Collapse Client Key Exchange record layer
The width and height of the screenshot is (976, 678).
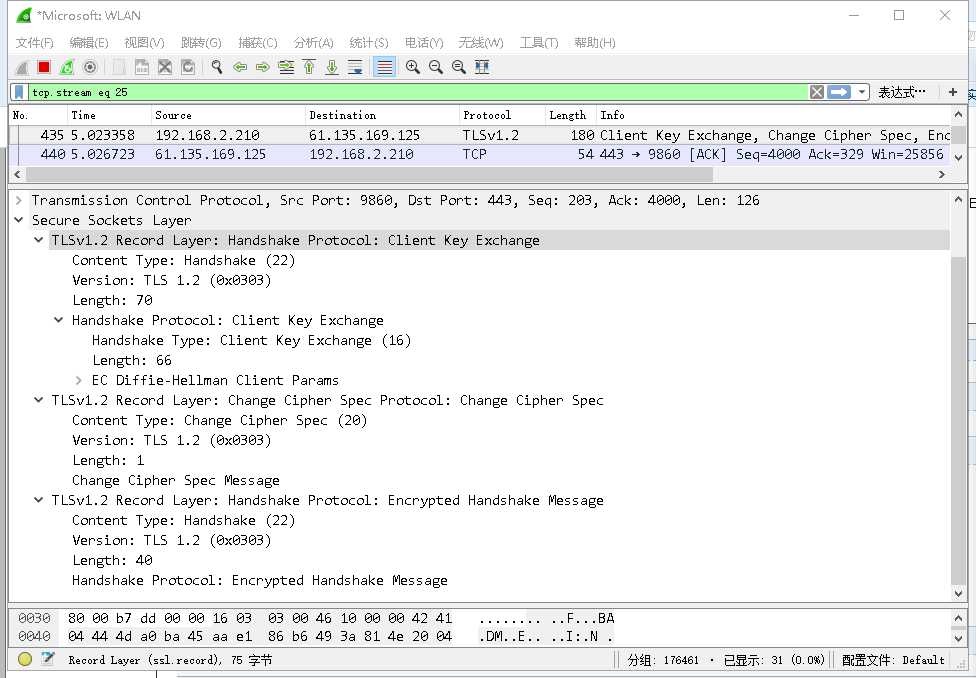[x=39, y=240]
